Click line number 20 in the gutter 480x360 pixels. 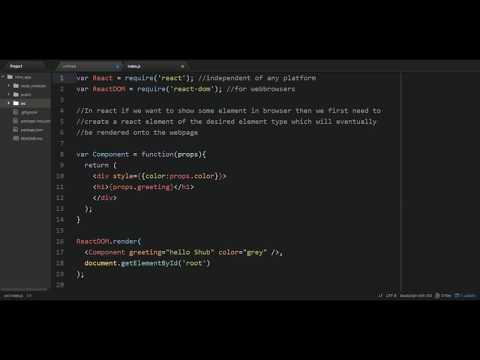(x=60, y=285)
